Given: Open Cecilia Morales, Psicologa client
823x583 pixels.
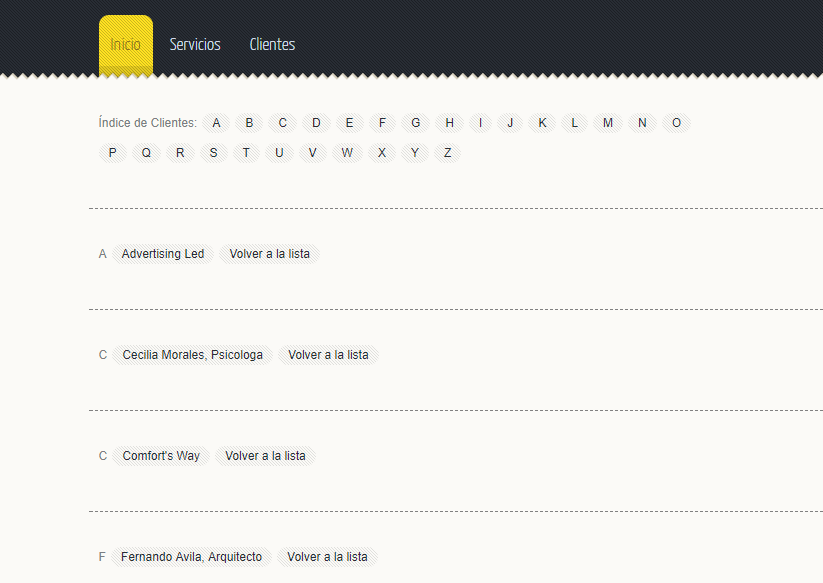Looking at the screenshot, I should [193, 355].
